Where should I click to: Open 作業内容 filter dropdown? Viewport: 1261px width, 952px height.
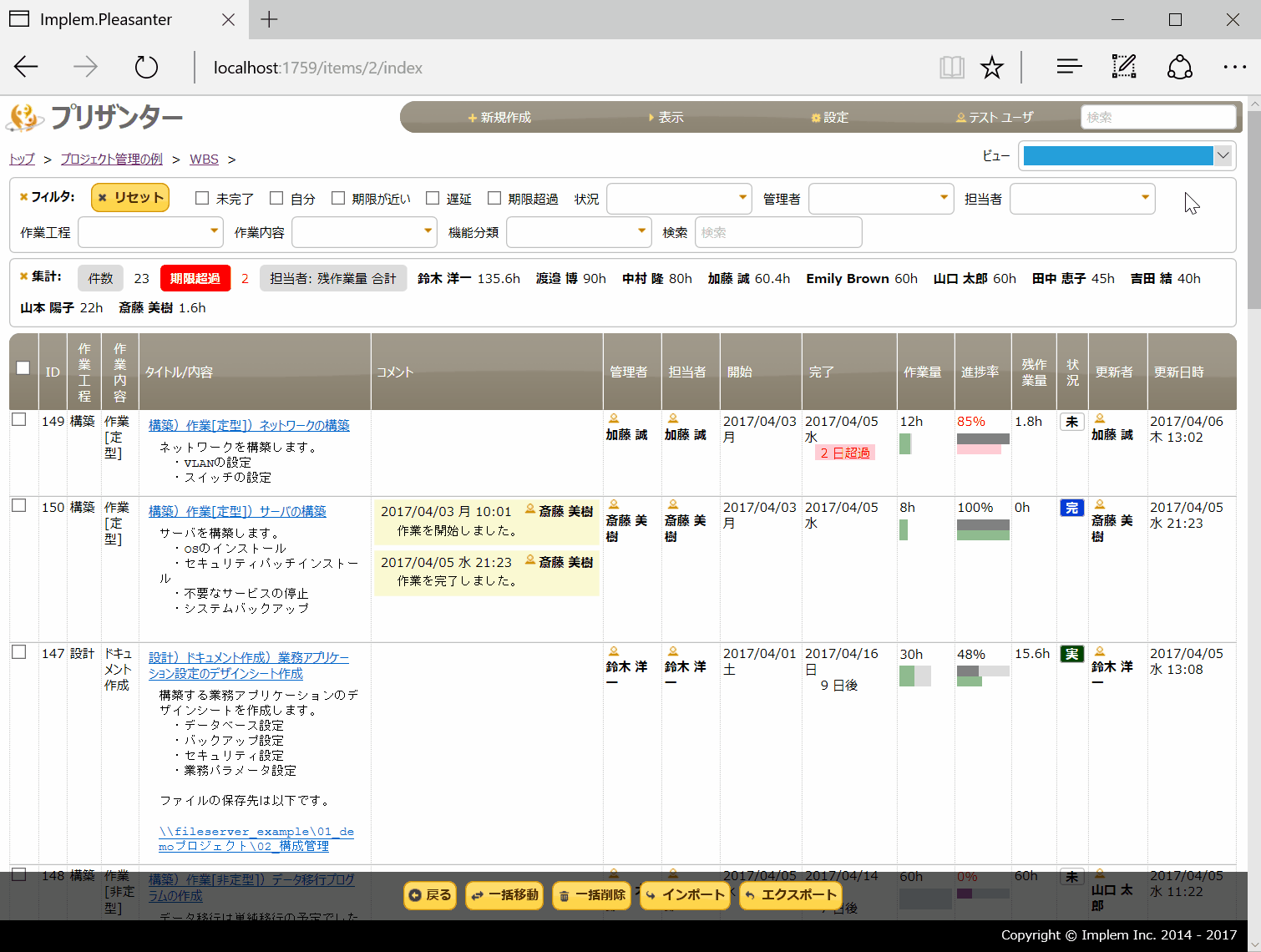pyautogui.click(x=364, y=232)
